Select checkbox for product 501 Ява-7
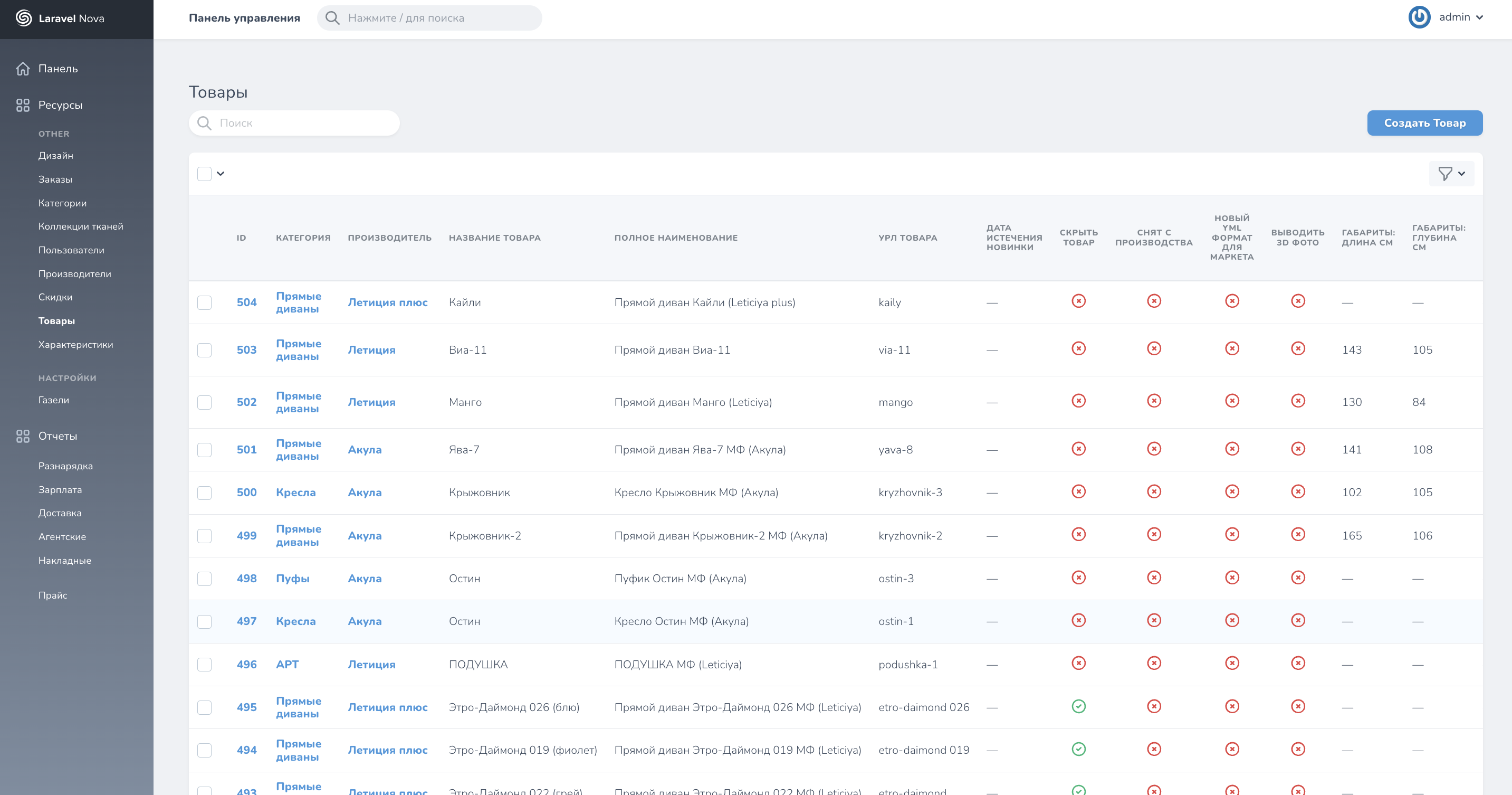The height and width of the screenshot is (795, 1512). (204, 450)
